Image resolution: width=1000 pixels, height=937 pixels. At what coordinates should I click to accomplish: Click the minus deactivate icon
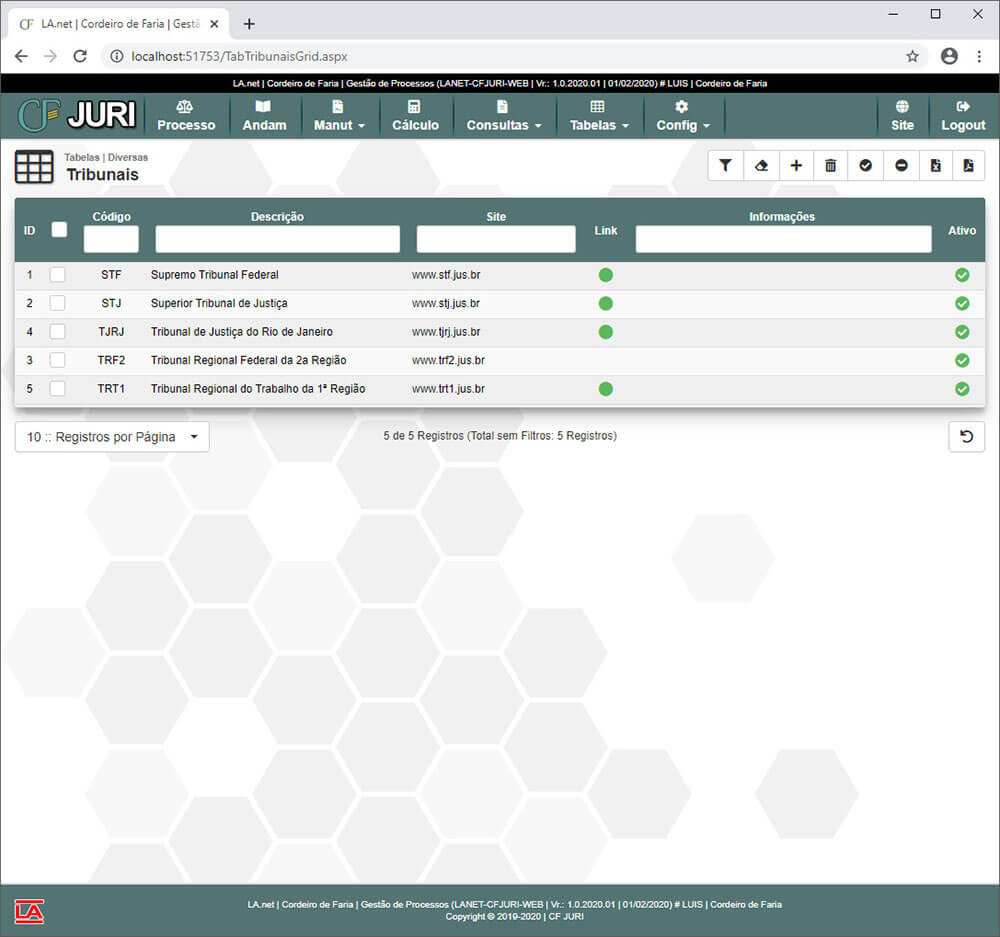coord(901,166)
